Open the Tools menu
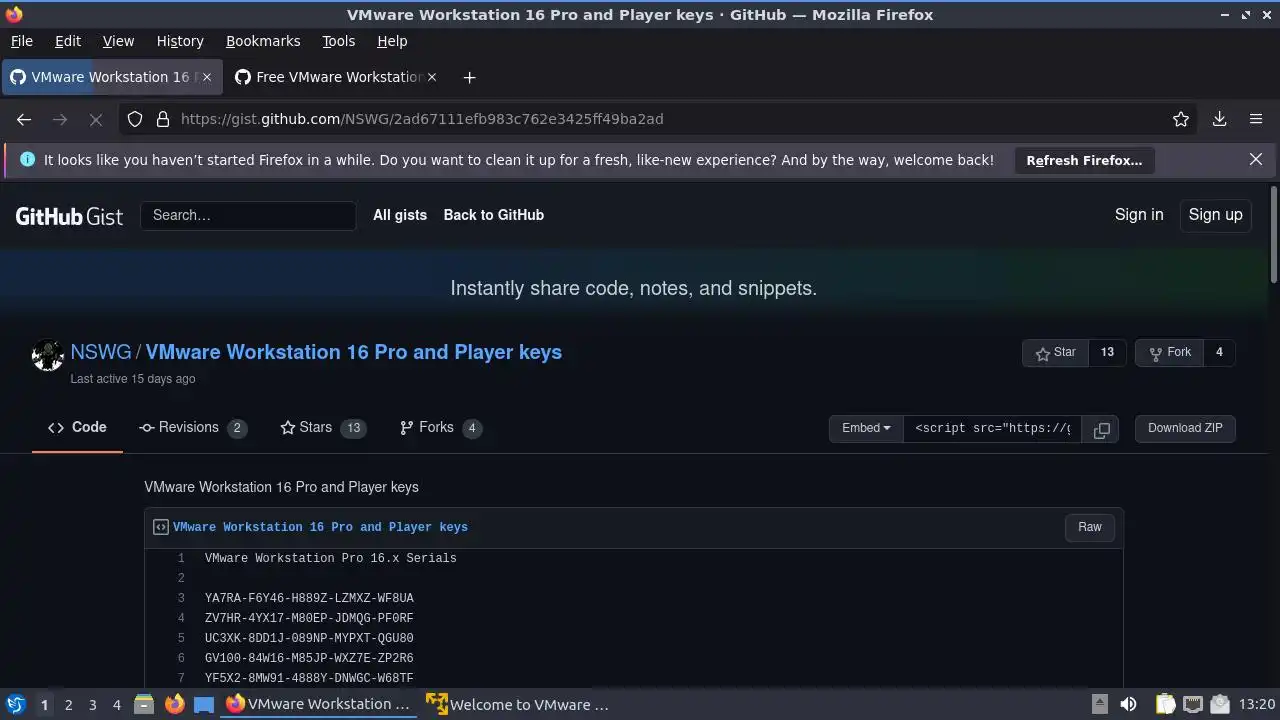1280x720 pixels. coord(338,41)
